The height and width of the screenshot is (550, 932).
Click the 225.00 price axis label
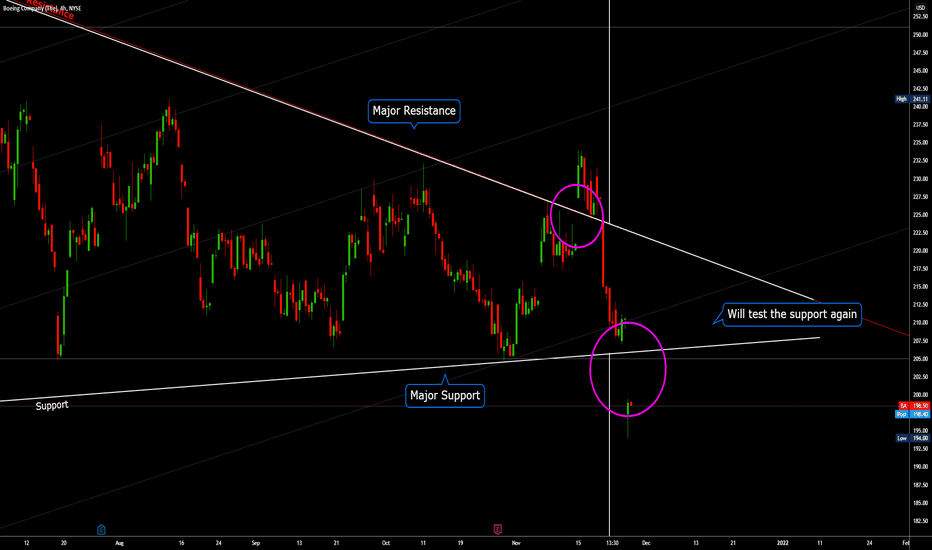(x=920, y=215)
